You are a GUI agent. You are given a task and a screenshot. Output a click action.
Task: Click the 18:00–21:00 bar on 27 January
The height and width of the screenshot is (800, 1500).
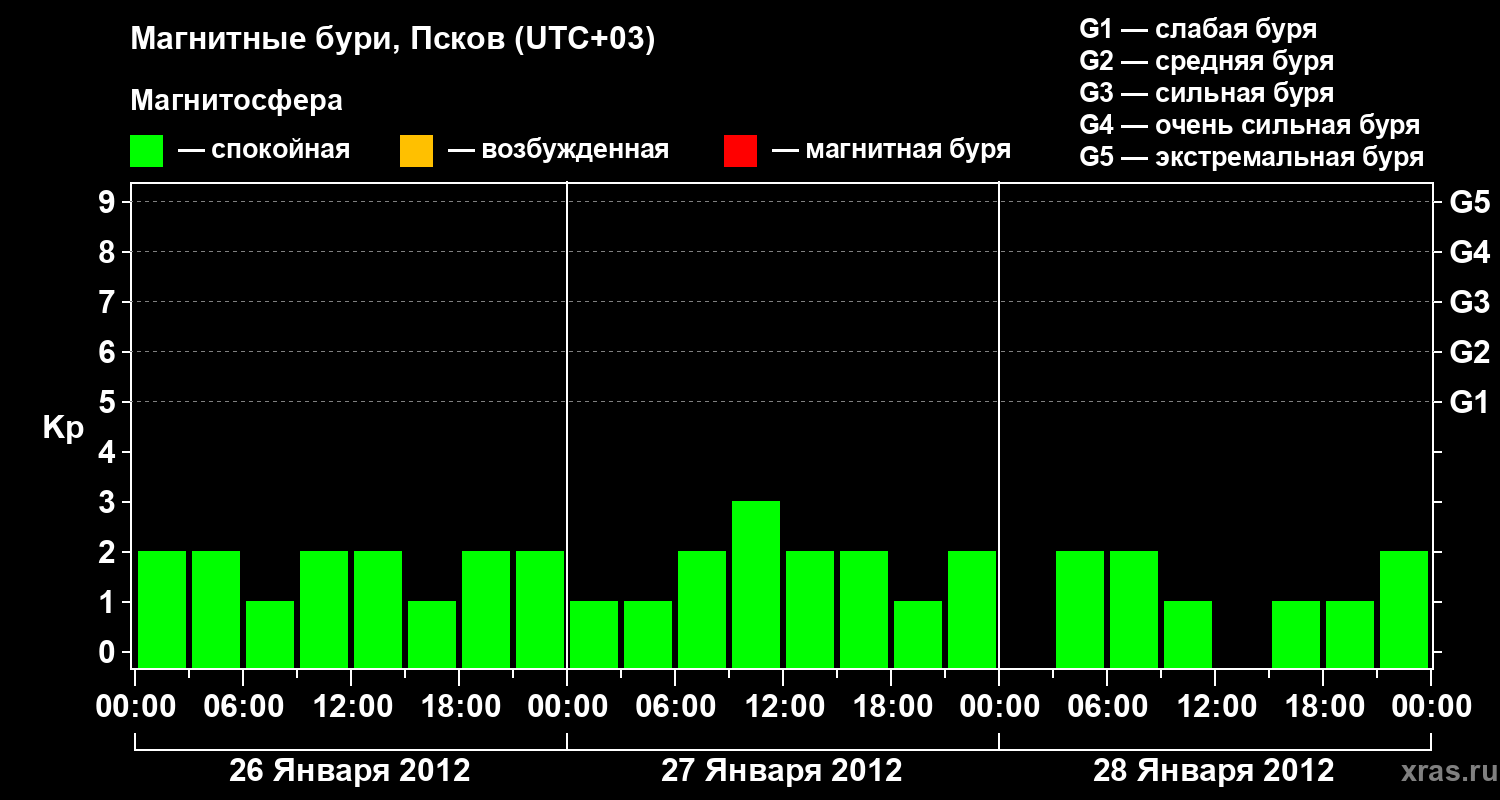pos(918,634)
